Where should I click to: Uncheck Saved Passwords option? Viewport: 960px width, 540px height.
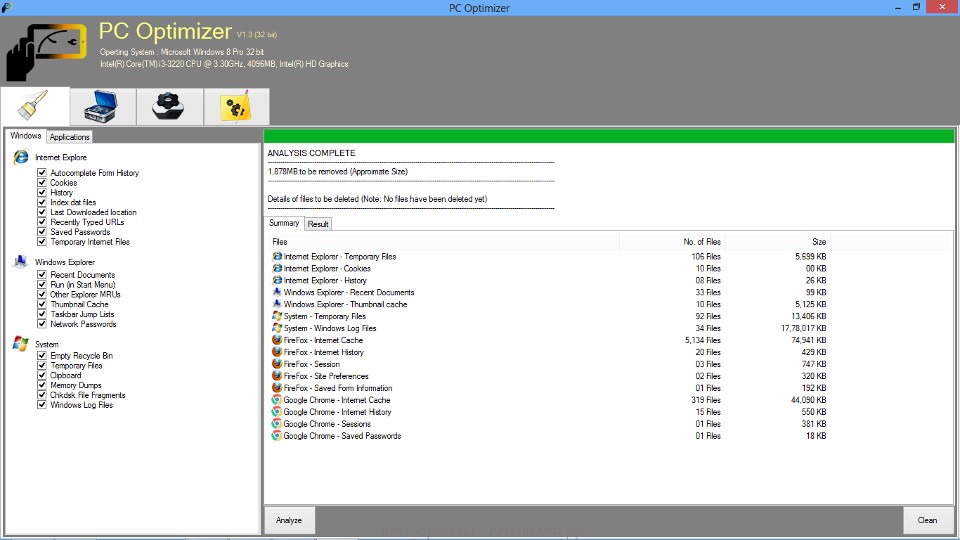click(x=42, y=231)
